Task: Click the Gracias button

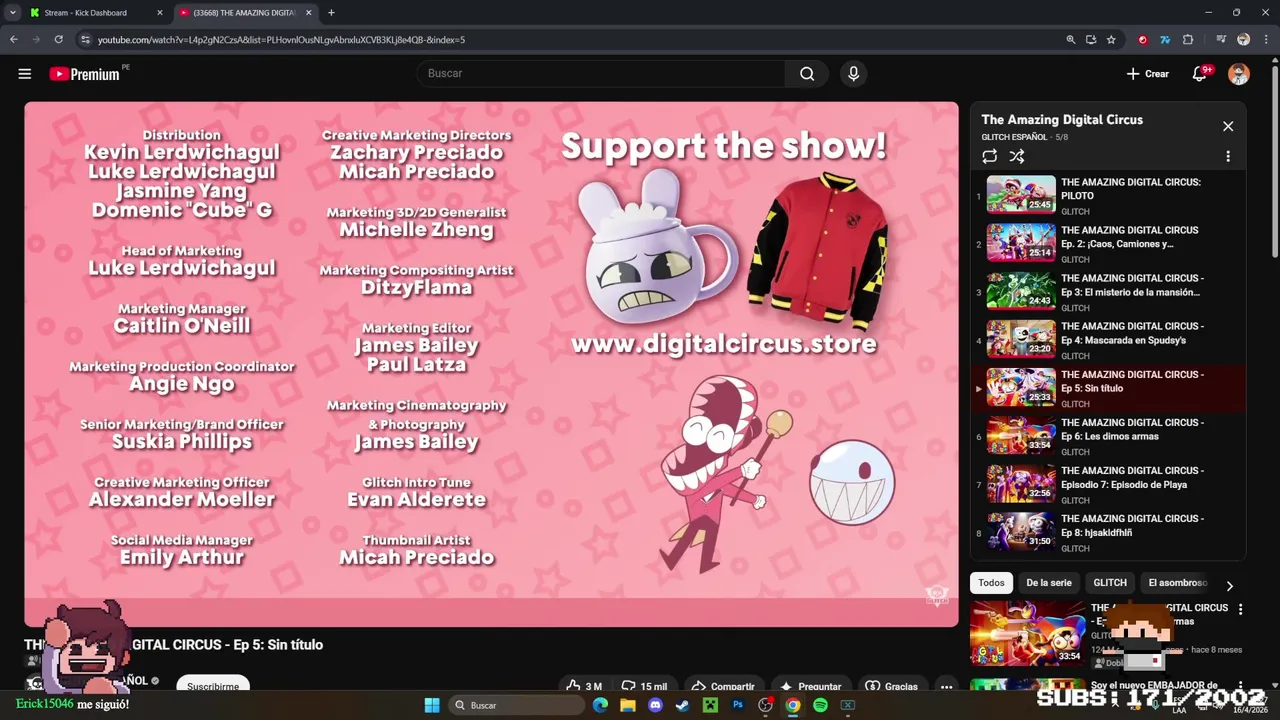Action: coord(891,686)
